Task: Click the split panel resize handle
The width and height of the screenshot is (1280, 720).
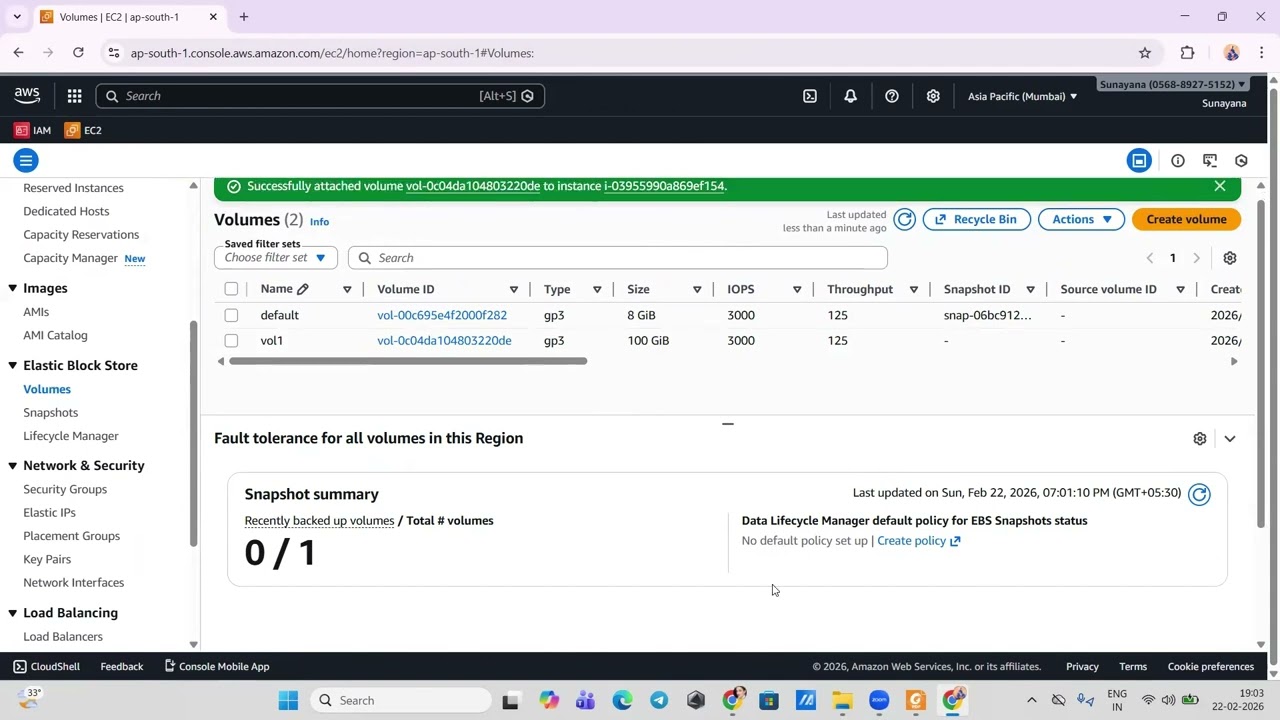Action: click(727, 424)
